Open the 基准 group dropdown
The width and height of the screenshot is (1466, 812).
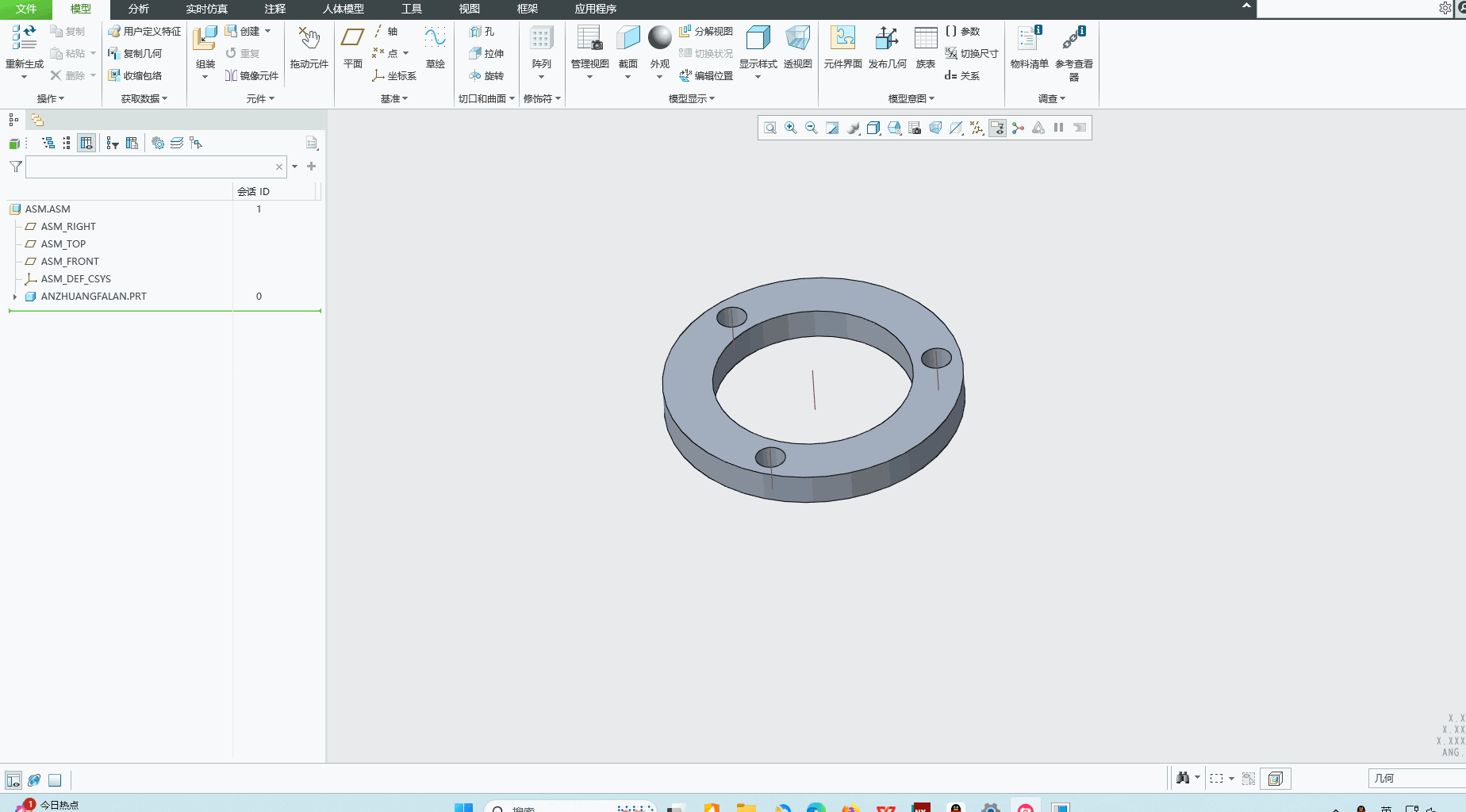tap(393, 99)
